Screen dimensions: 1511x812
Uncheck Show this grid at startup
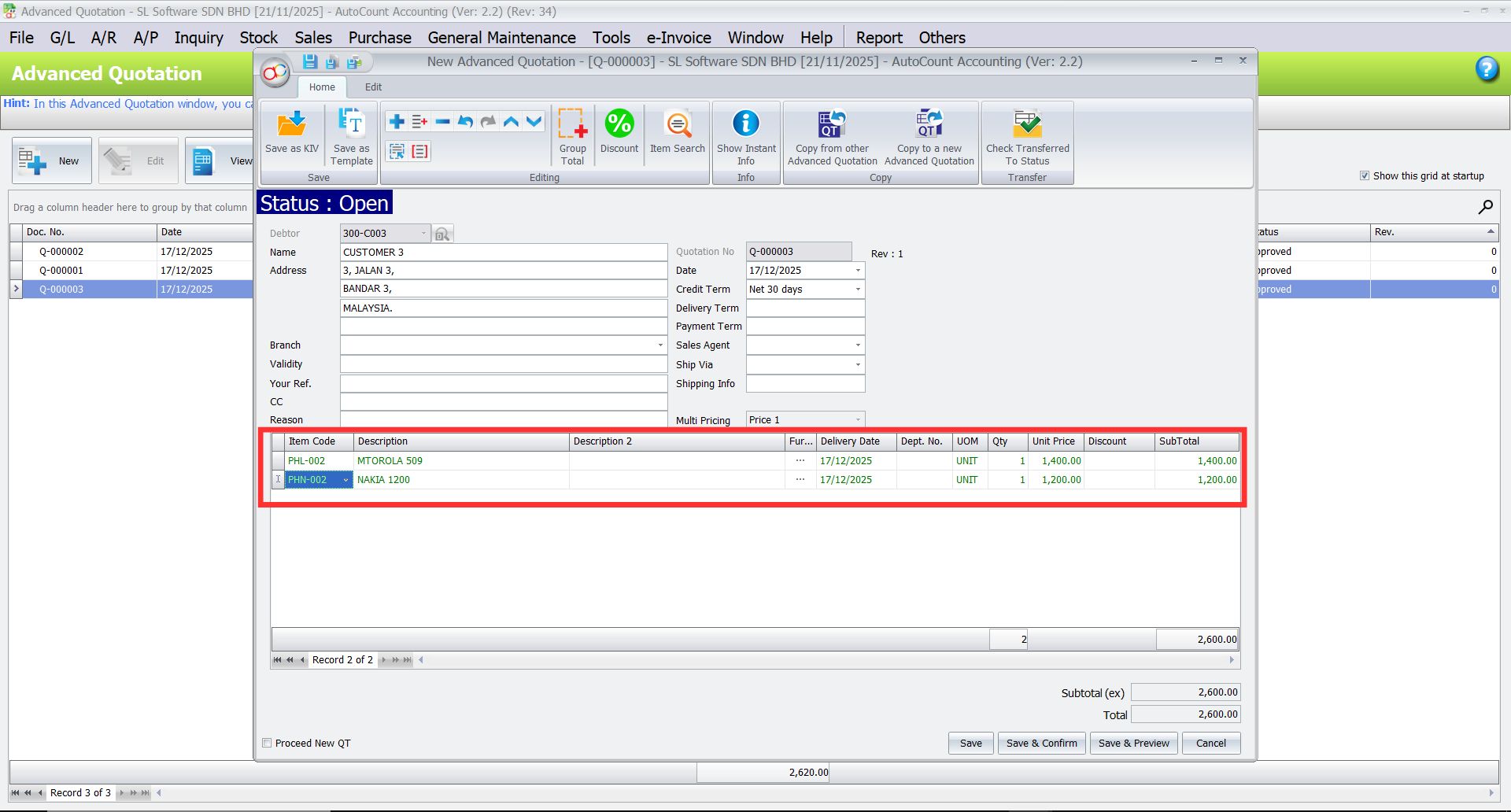click(x=1365, y=175)
